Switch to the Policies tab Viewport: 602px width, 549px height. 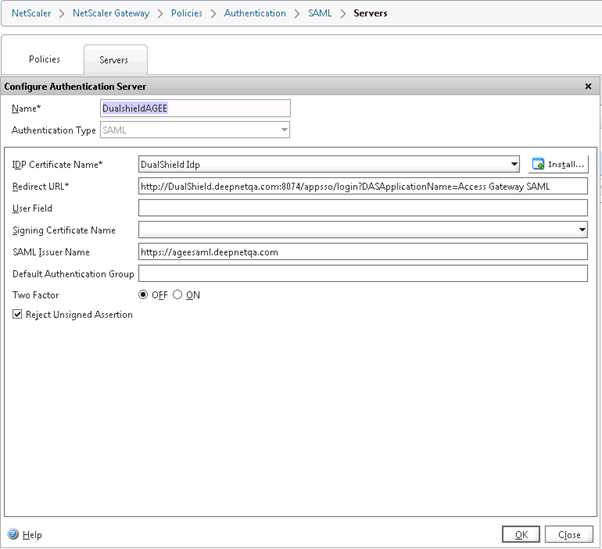(44, 60)
